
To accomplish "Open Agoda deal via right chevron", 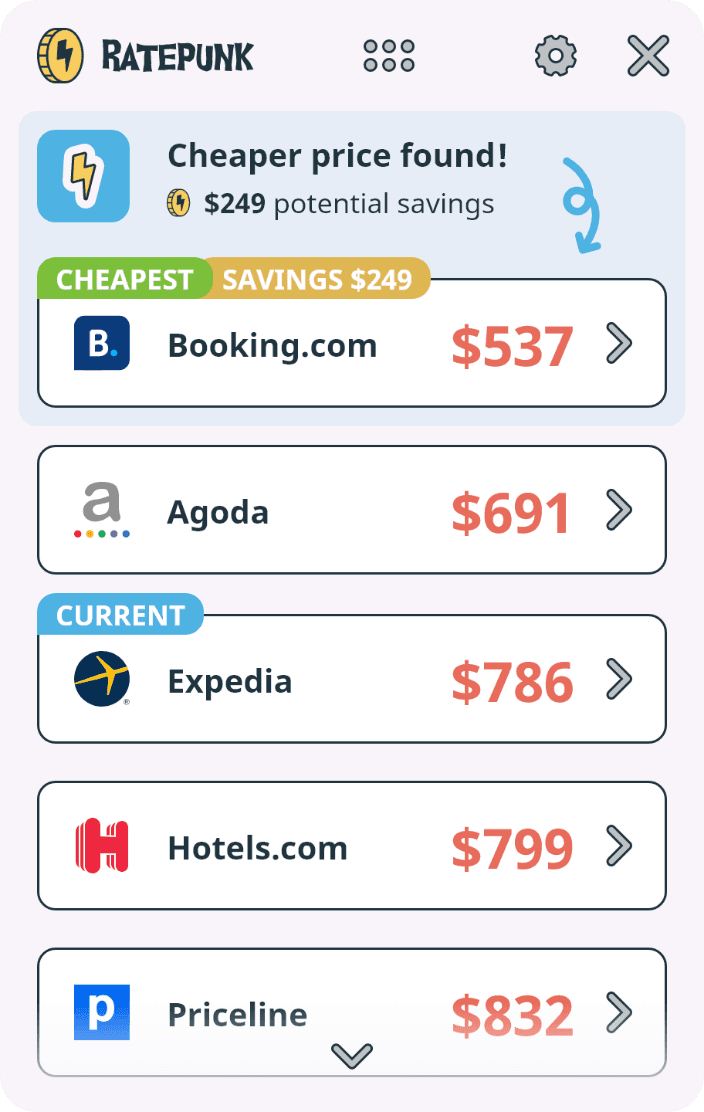I will pyautogui.click(x=619, y=510).
